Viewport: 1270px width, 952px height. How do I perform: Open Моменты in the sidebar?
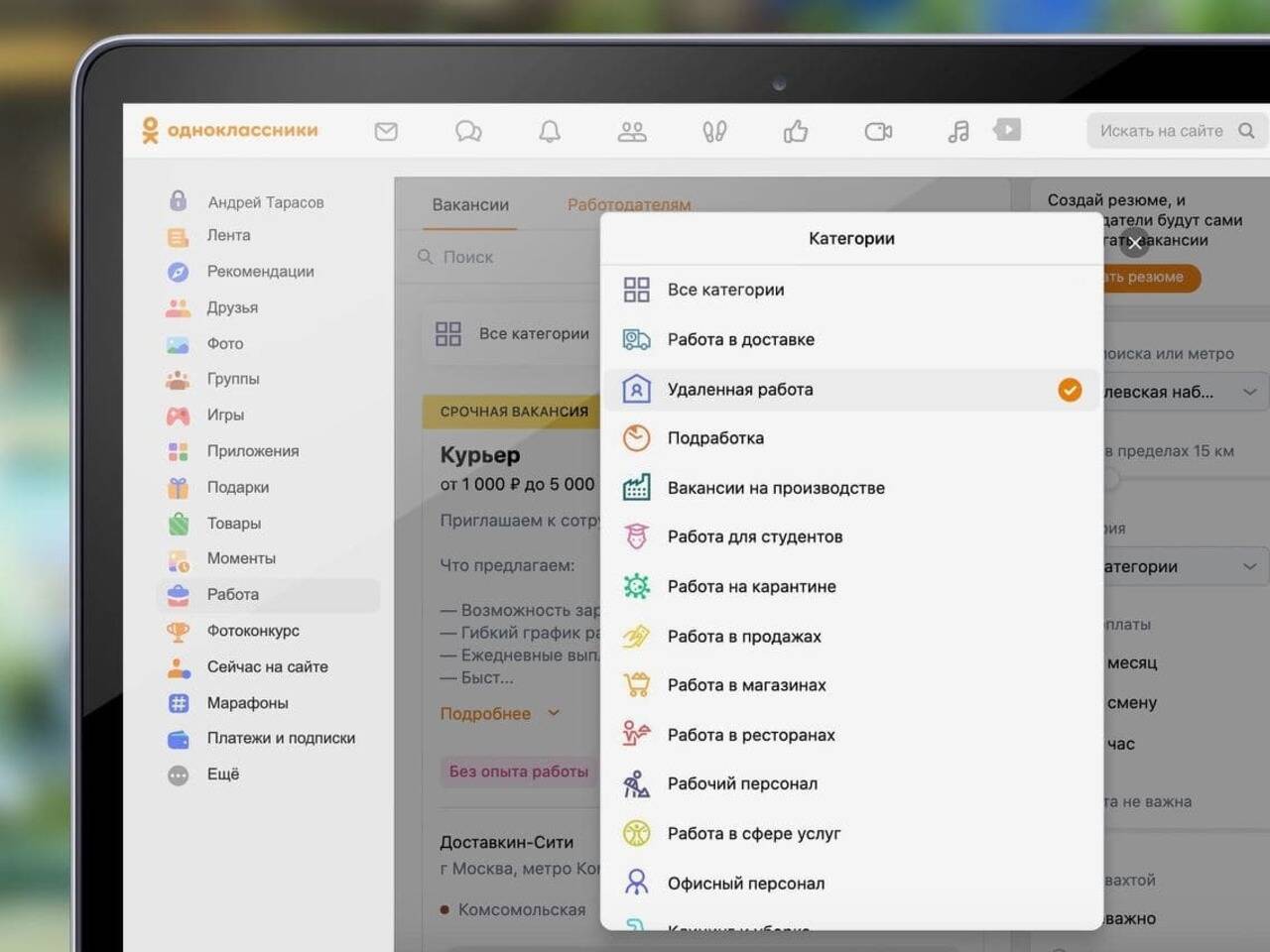click(241, 558)
